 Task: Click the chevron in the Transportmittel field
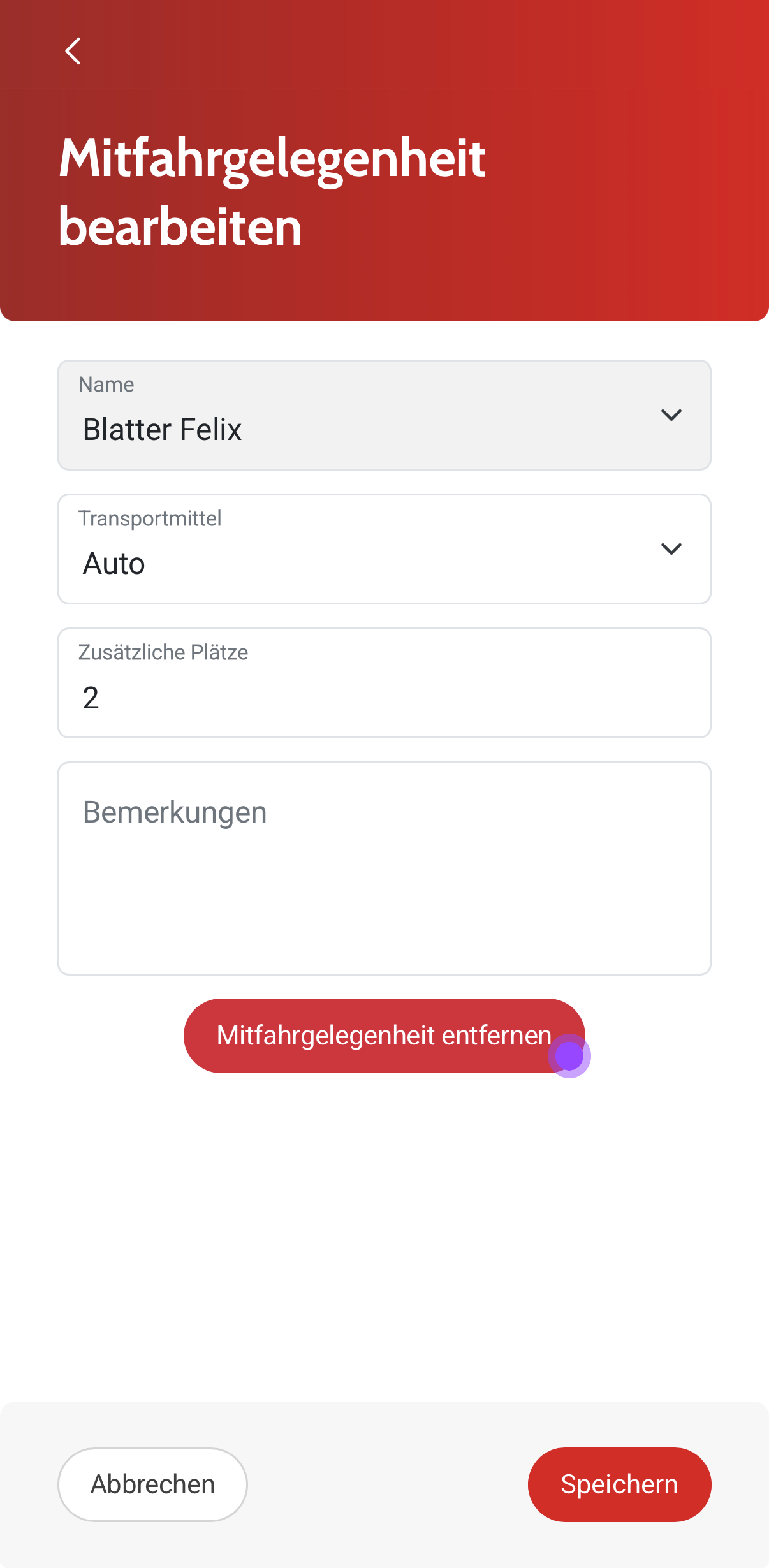click(x=671, y=549)
